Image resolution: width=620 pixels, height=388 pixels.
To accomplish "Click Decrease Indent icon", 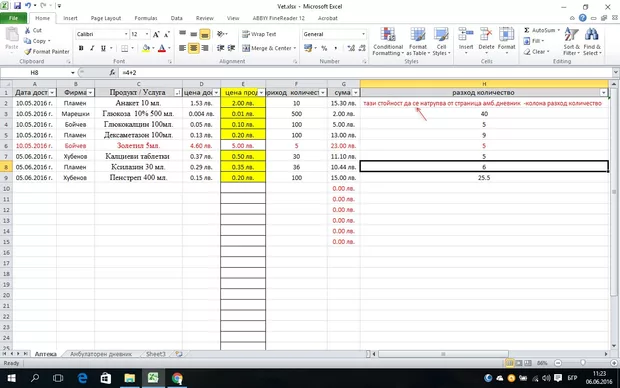I will (x=221, y=48).
